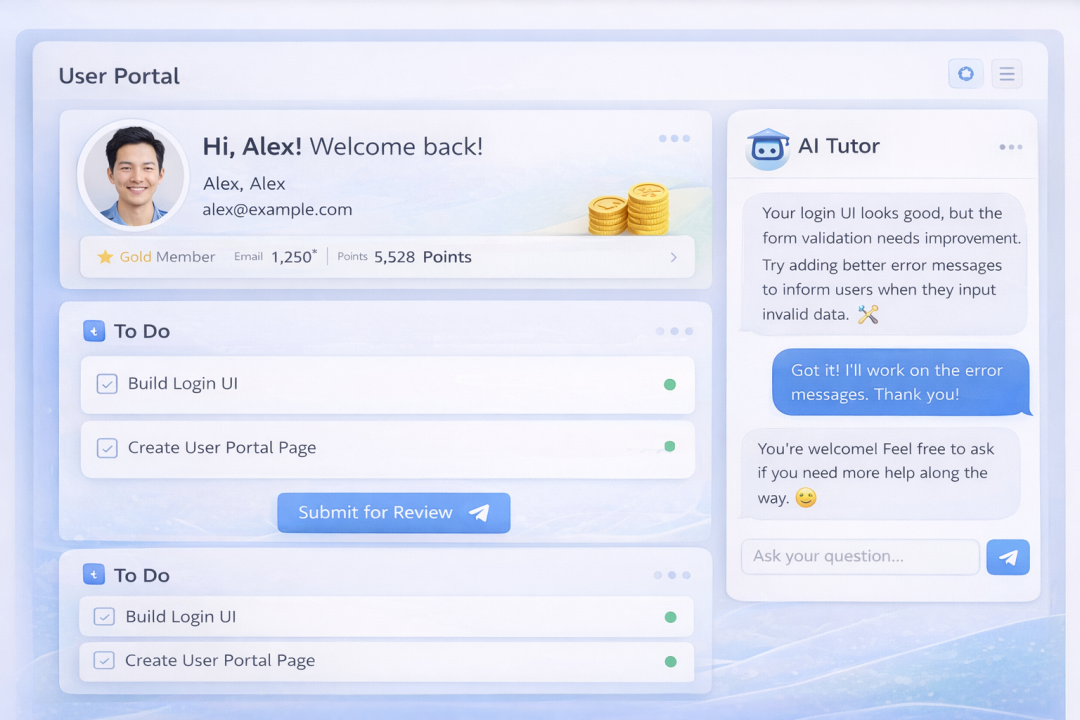Open the three-dot options on the welcome card
This screenshot has height=720, width=1080.
point(674,138)
